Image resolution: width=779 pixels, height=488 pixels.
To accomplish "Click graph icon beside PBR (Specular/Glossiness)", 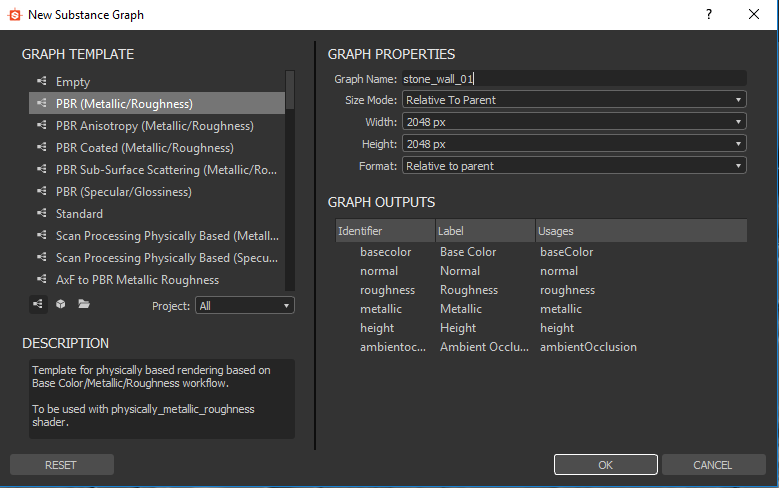I will pos(42,190).
